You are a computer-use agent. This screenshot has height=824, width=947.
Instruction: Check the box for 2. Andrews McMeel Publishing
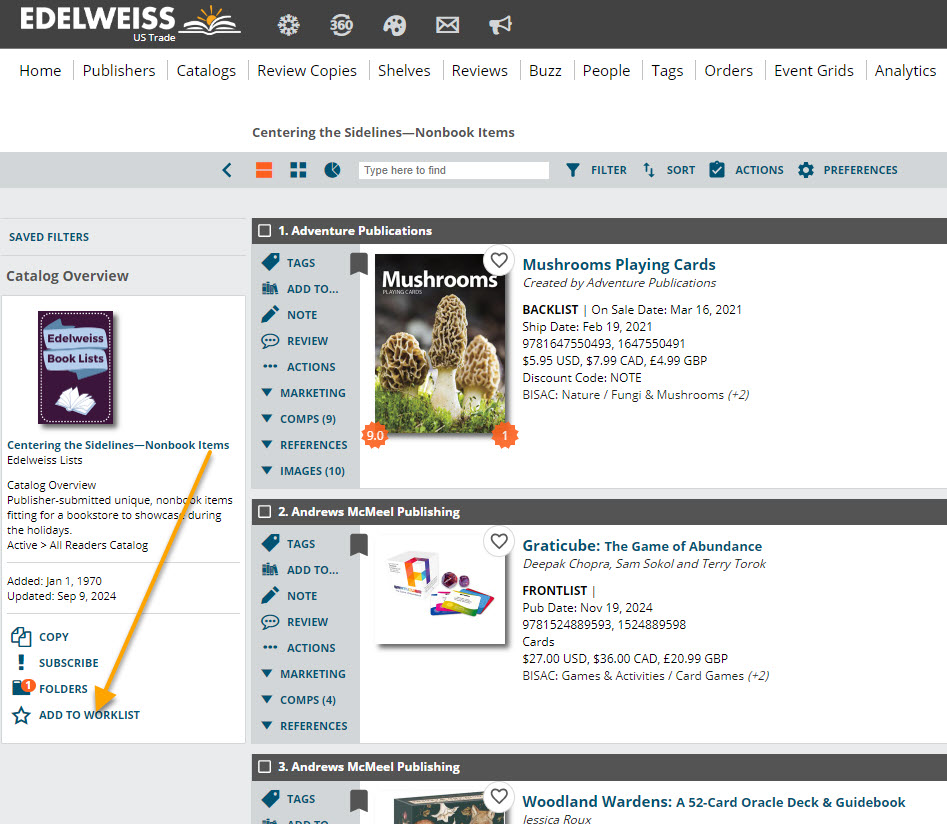point(265,512)
